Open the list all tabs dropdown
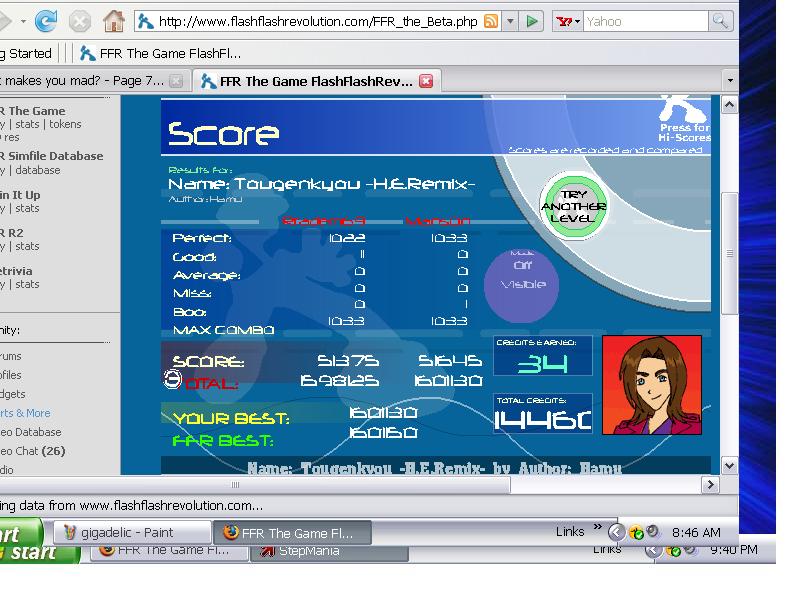The image size is (800, 600). (x=730, y=81)
